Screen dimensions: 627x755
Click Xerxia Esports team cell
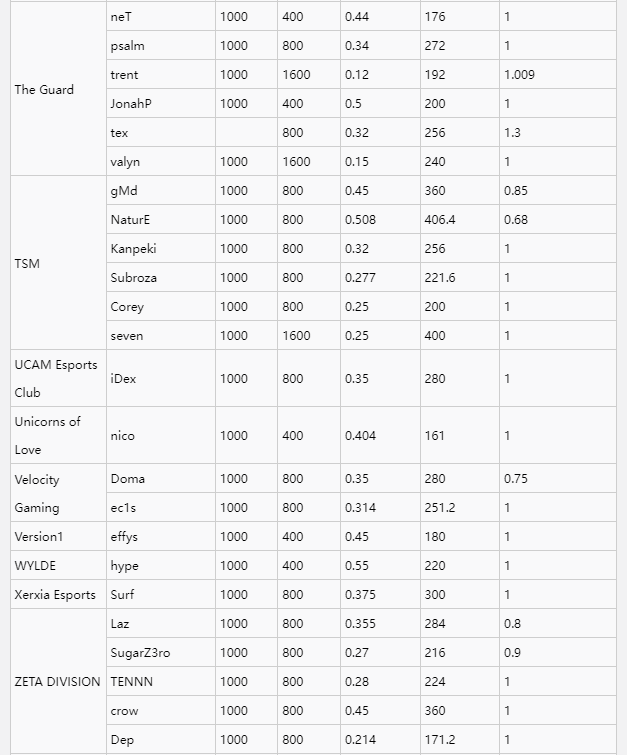pyautogui.click(x=54, y=595)
